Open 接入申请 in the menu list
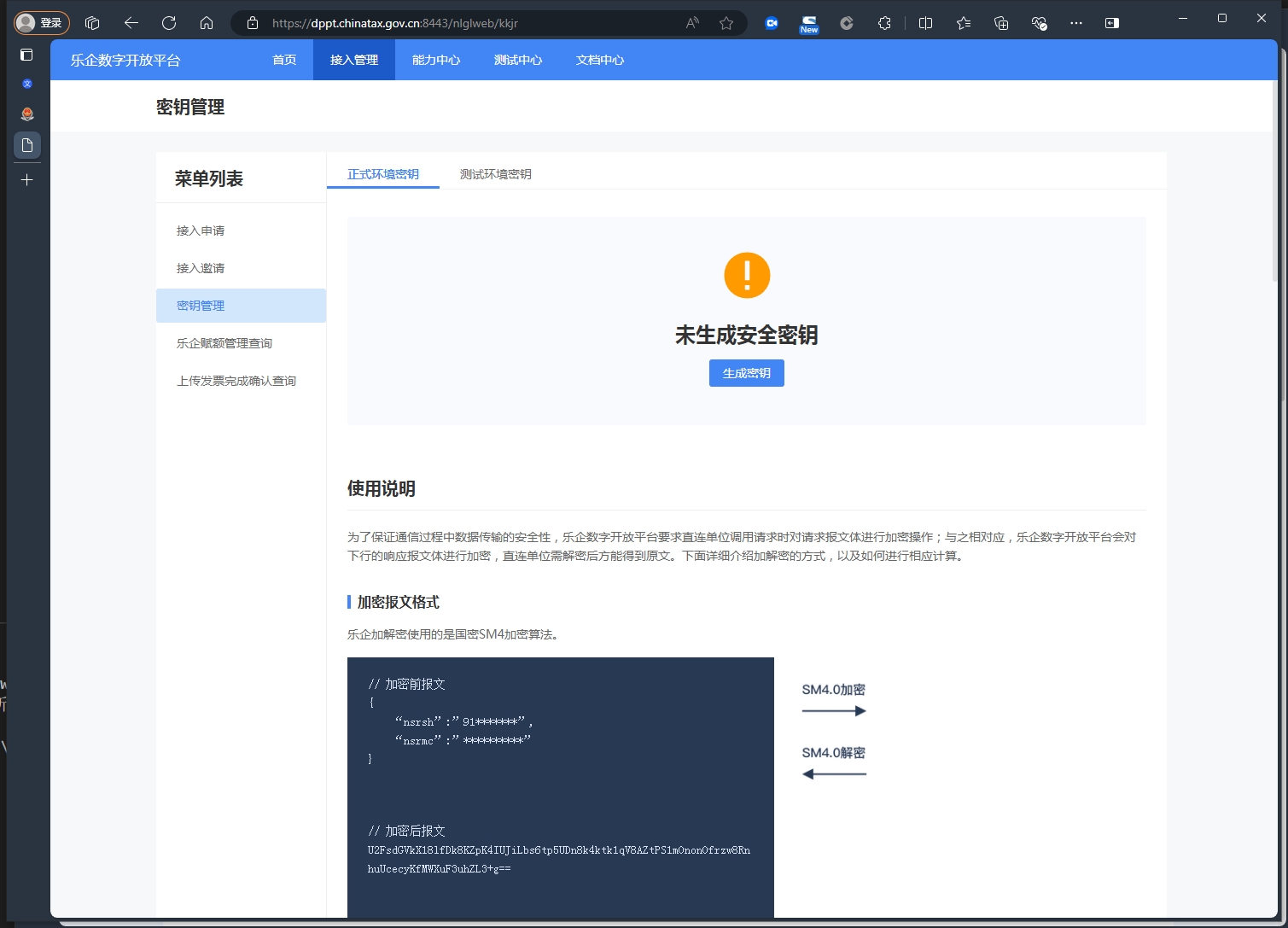Image resolution: width=1288 pixels, height=928 pixels. click(x=201, y=231)
